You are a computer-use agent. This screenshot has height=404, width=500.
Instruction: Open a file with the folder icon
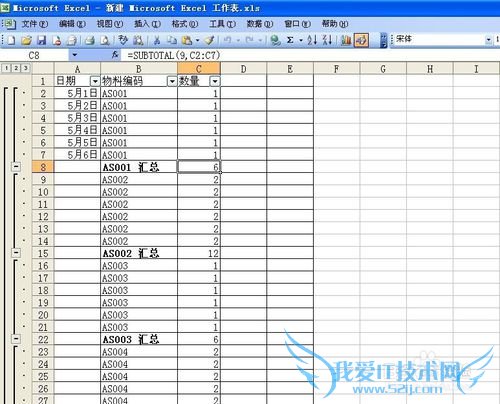pos(26,40)
